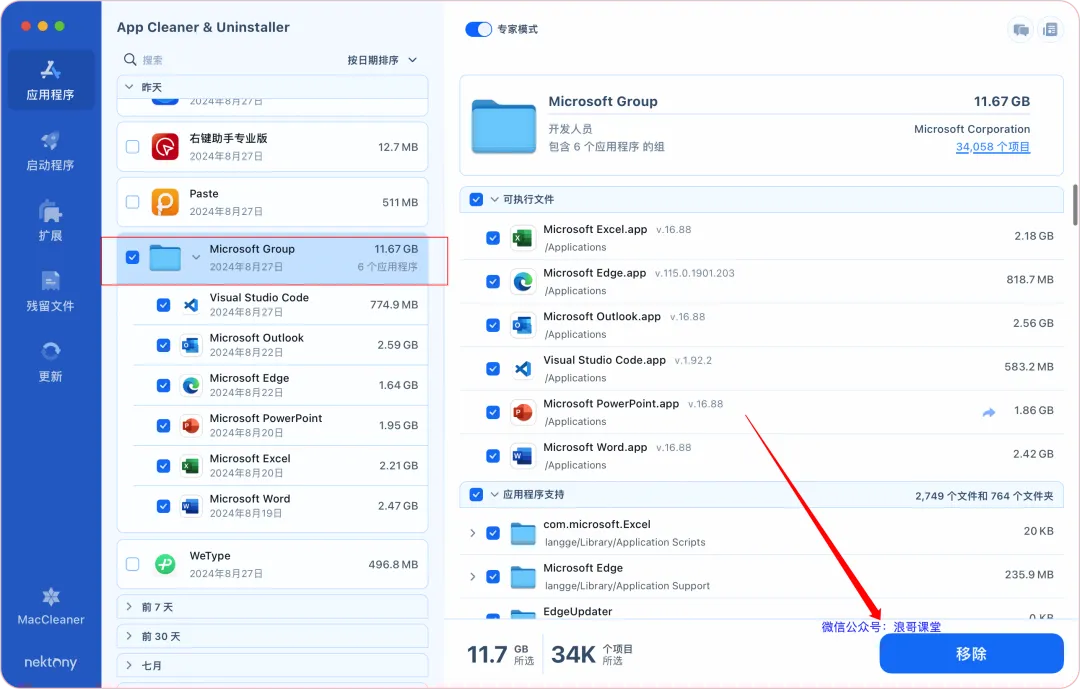Image resolution: width=1080 pixels, height=689 pixels.
Task: Click the 右键助手专业版 app icon
Action: tap(165, 147)
